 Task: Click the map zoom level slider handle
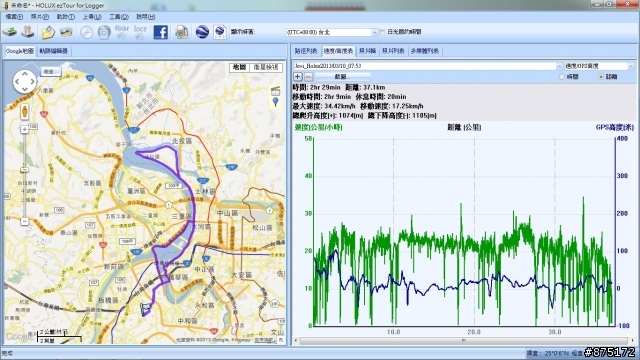click(24, 169)
